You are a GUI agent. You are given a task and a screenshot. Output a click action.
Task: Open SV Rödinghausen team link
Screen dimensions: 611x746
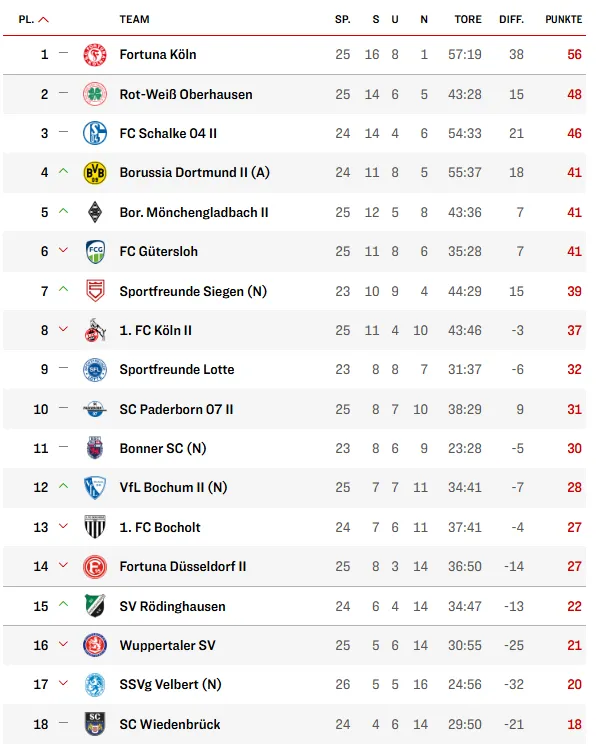coord(172,606)
